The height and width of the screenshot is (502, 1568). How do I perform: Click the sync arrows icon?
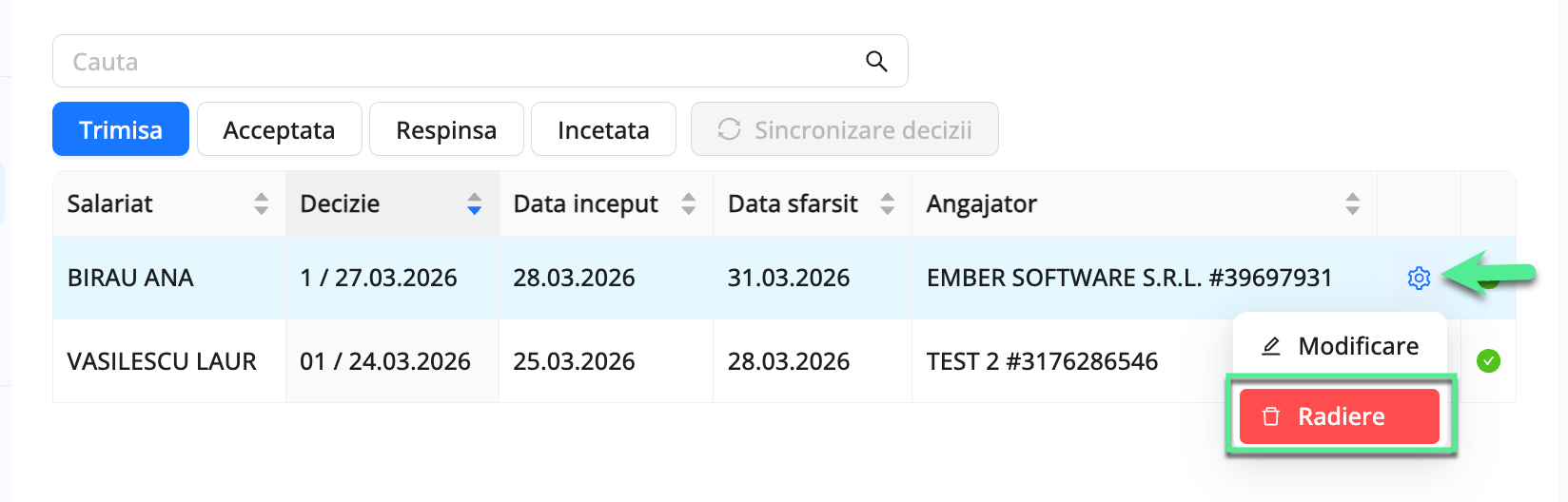pos(730,129)
